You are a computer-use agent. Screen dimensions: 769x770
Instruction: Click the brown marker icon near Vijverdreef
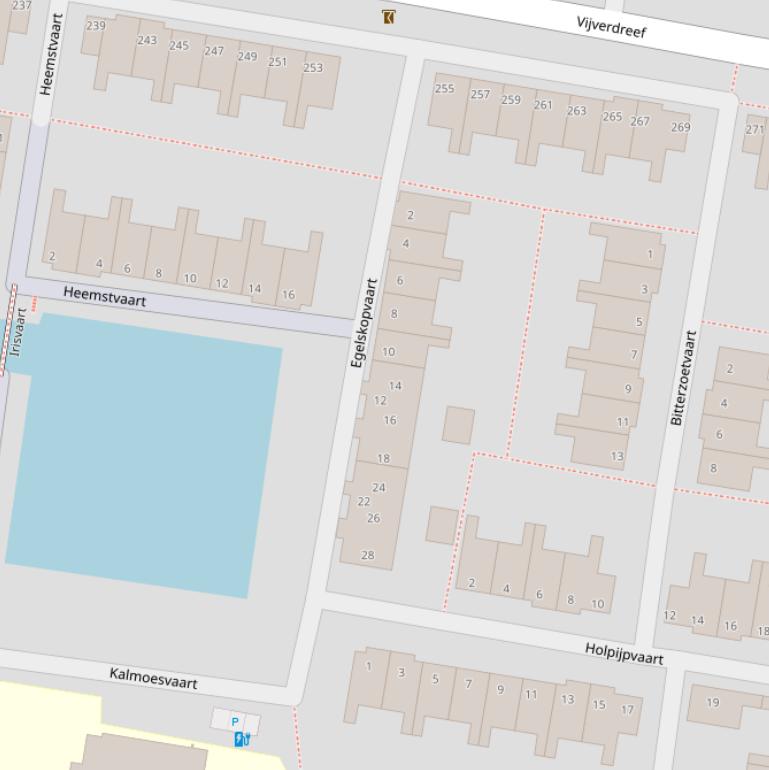coord(388,17)
